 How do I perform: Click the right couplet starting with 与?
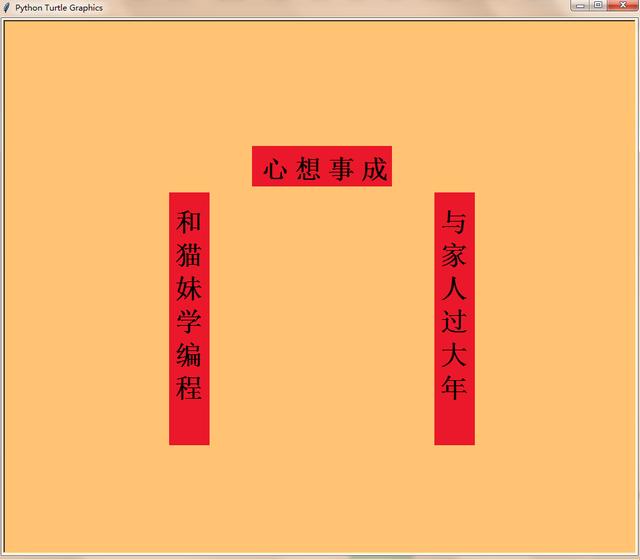[454, 318]
